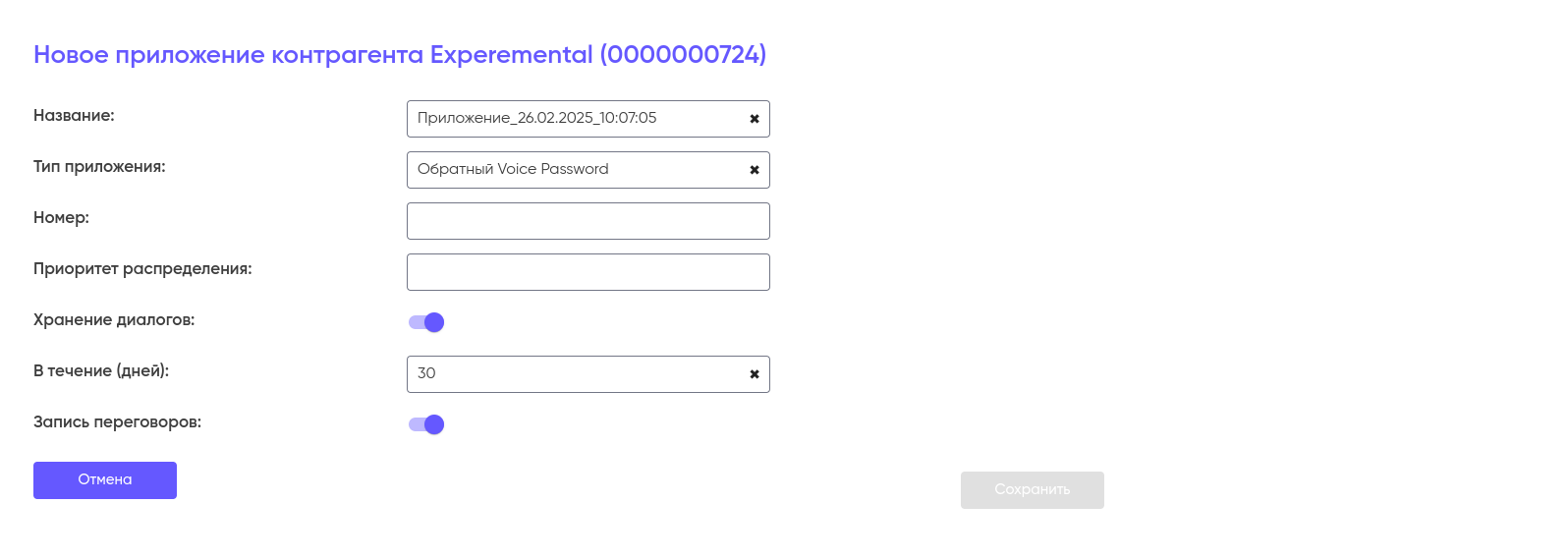Screen dimensions: 1568x559
Task: Focus the empty Номер input field
Action: pos(588,221)
